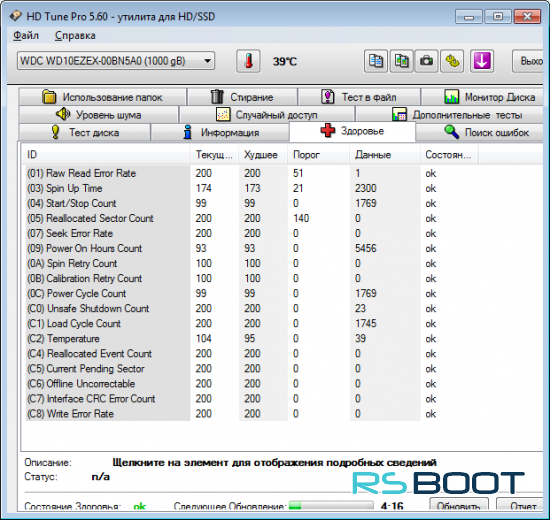Viewport: 550px width, 520px height.
Task: Click the second copy screenshot icon
Action: pyautogui.click(x=401, y=61)
